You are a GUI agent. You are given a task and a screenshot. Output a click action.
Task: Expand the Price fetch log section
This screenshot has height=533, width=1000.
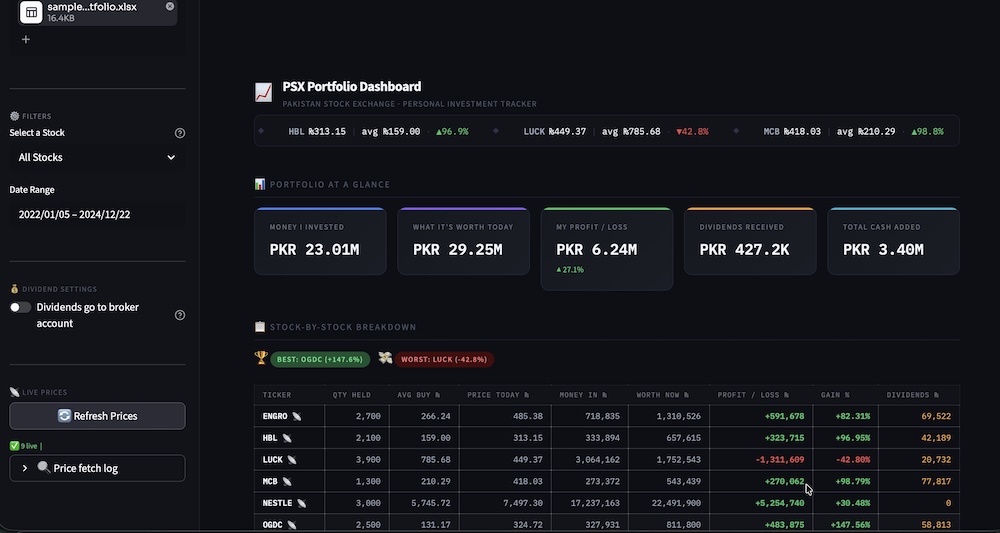point(97,468)
